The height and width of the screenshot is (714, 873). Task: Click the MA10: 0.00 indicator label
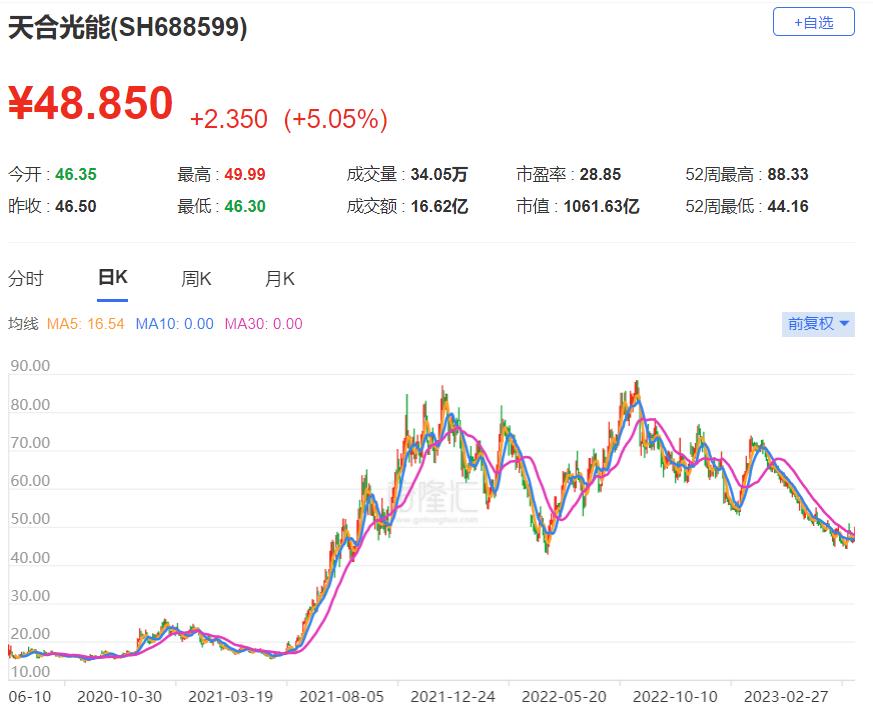(174, 324)
